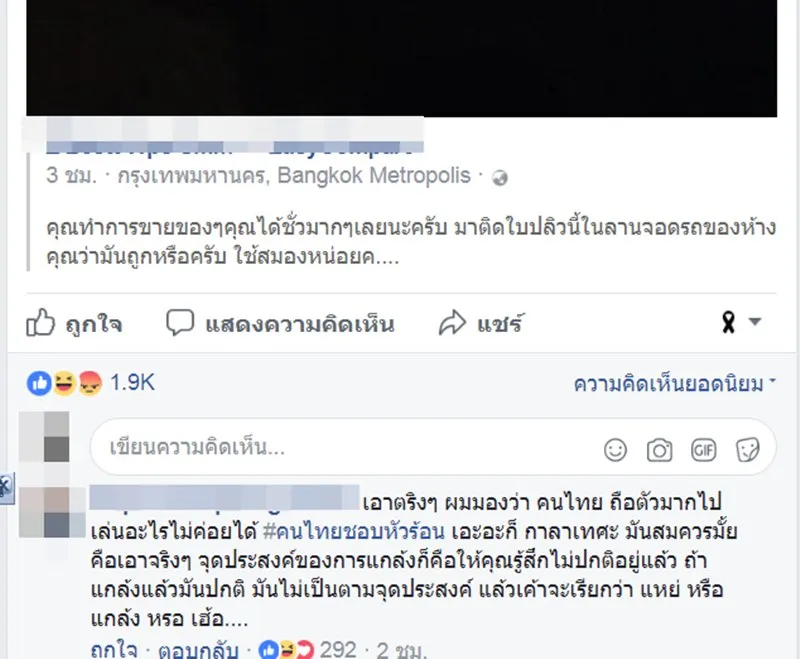Click the thumbs-up ถูกใจ icon under the post

point(40,322)
